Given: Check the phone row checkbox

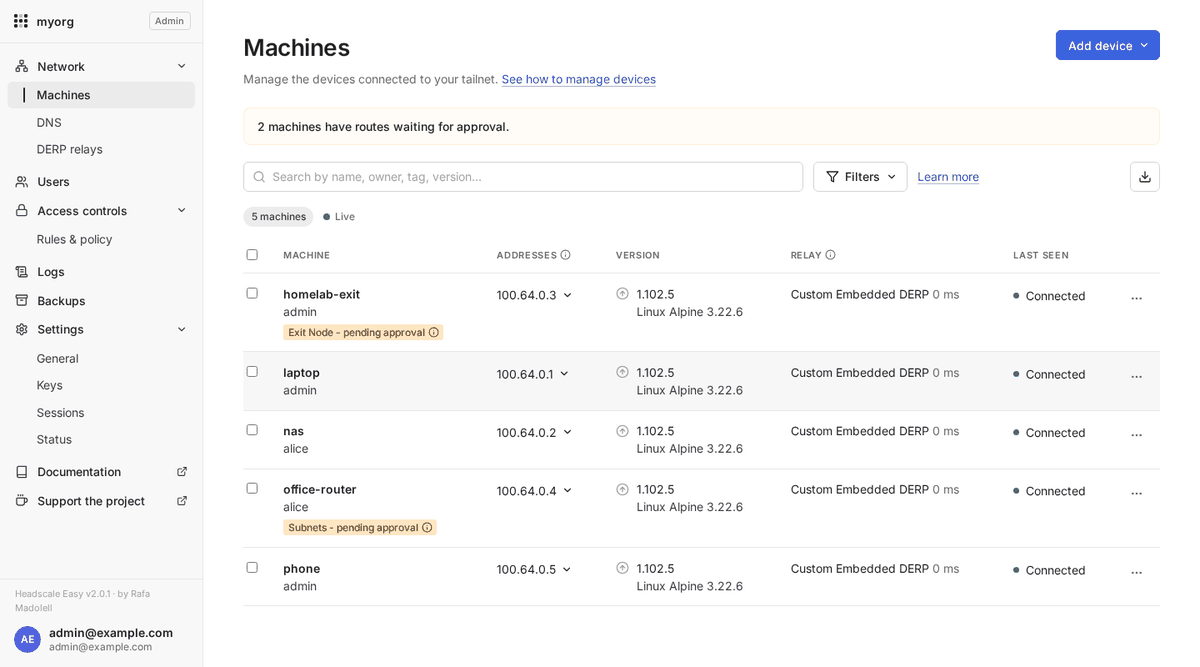Looking at the screenshot, I should point(252,567).
